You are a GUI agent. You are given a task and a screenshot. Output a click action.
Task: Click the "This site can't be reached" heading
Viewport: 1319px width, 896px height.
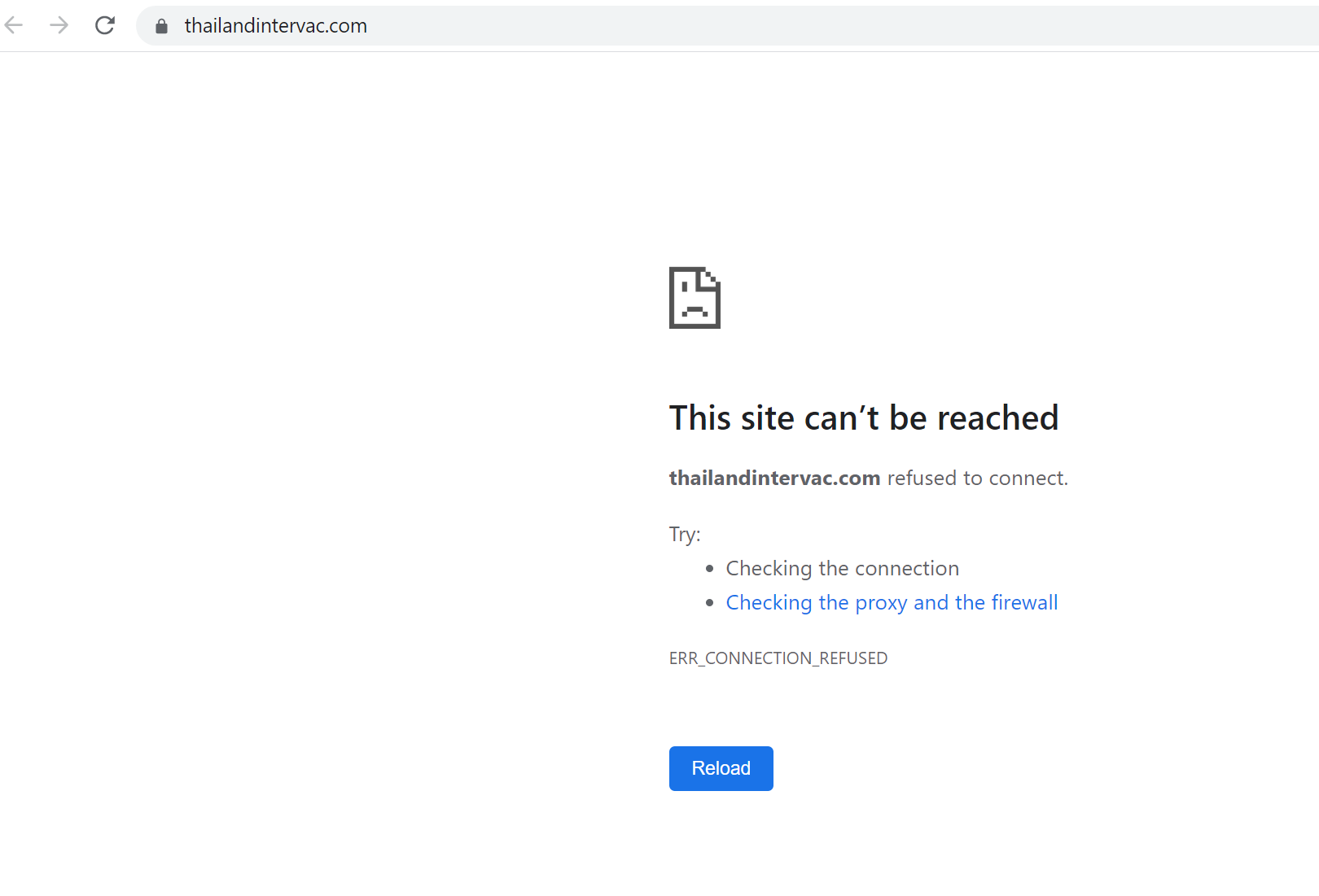pyautogui.click(x=863, y=418)
